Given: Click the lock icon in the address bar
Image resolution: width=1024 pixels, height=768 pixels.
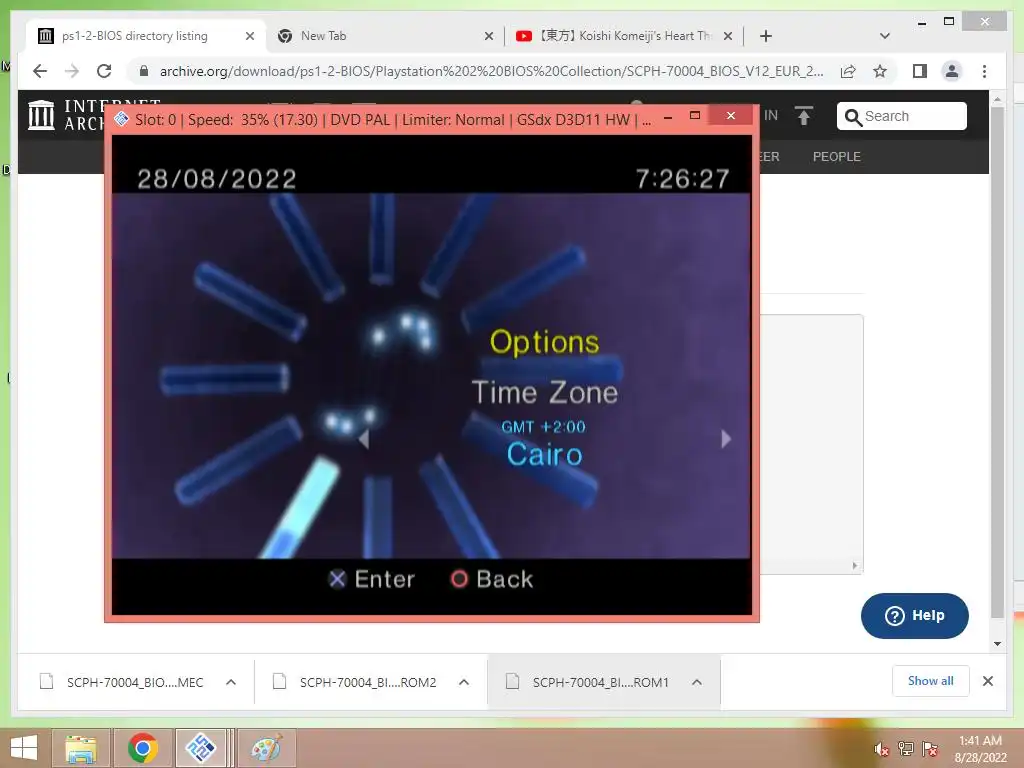Looking at the screenshot, I should coord(144,71).
